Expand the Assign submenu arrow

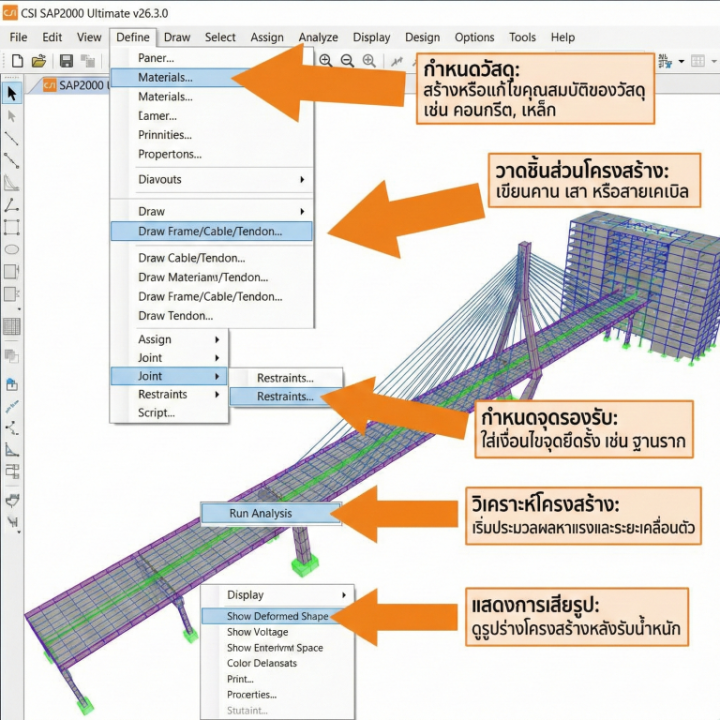(x=217, y=340)
